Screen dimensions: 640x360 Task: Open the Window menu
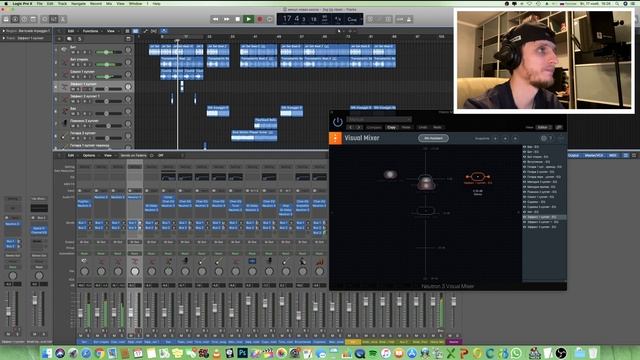[x=136, y=3]
